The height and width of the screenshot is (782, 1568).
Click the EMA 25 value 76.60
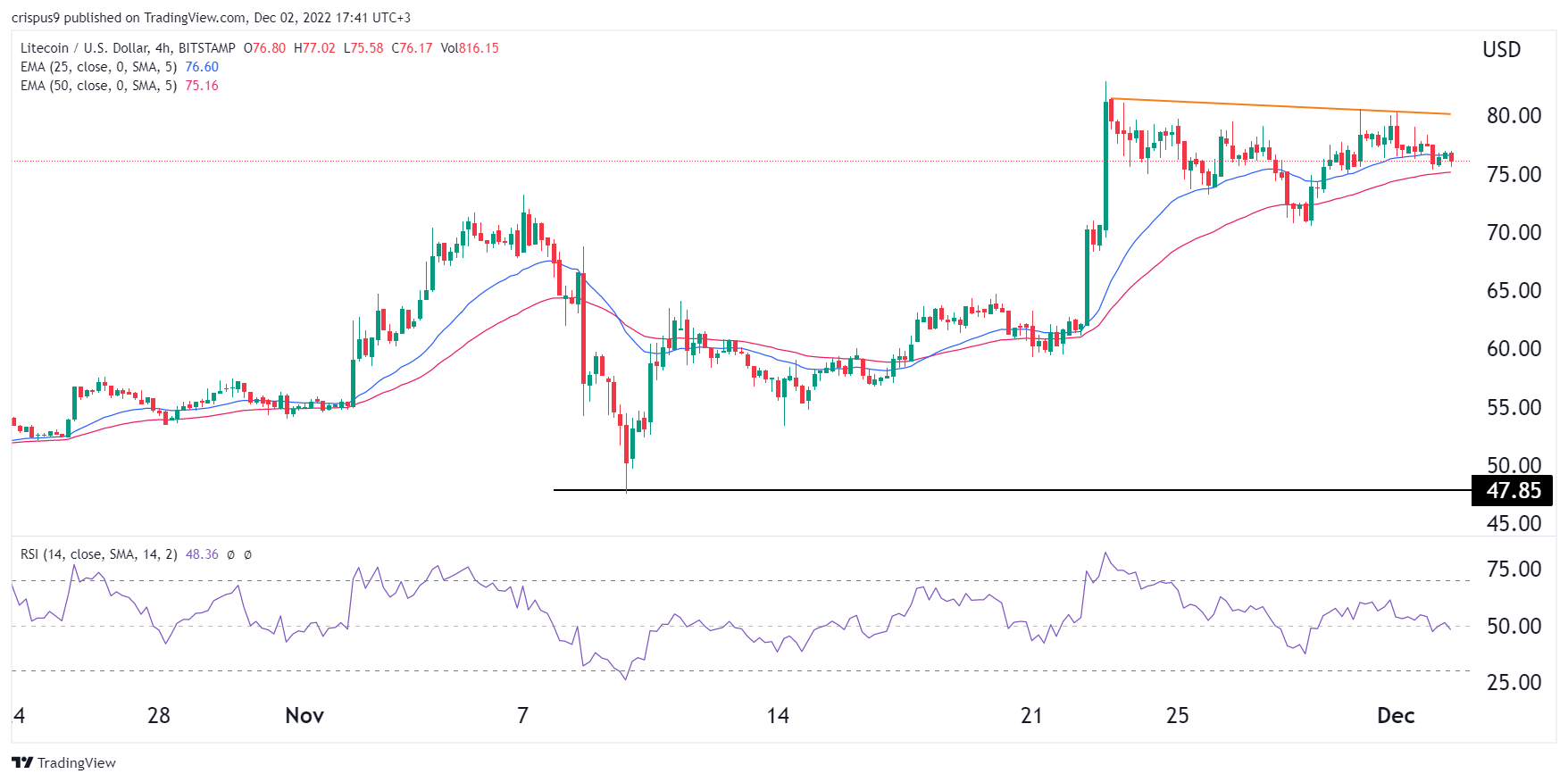(202, 67)
